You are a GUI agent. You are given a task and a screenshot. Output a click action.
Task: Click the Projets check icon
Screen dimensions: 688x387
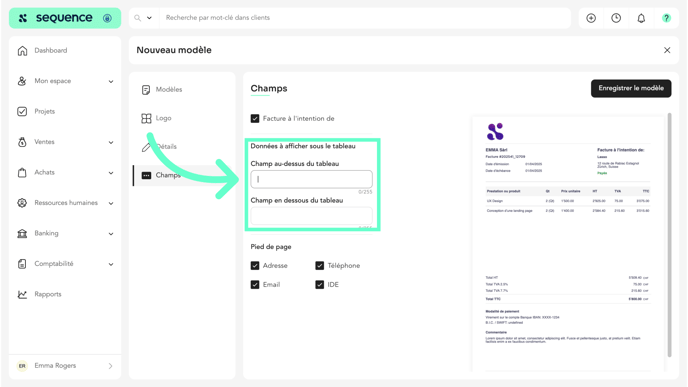click(x=22, y=111)
